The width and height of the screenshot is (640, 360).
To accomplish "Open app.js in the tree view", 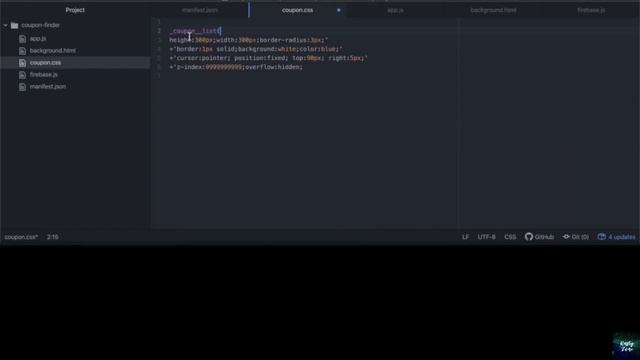I will [38, 39].
